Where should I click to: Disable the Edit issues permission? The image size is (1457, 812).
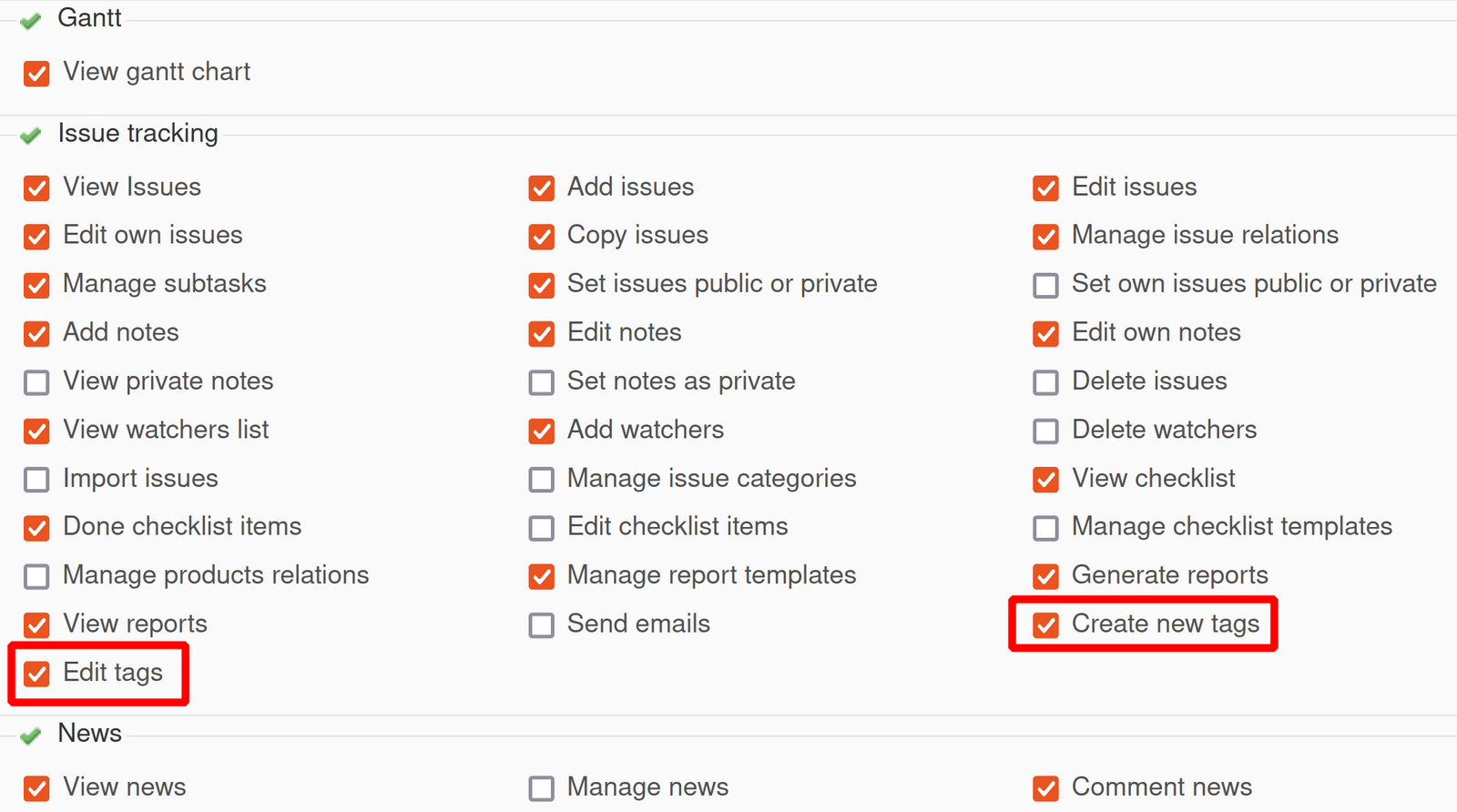click(1045, 188)
